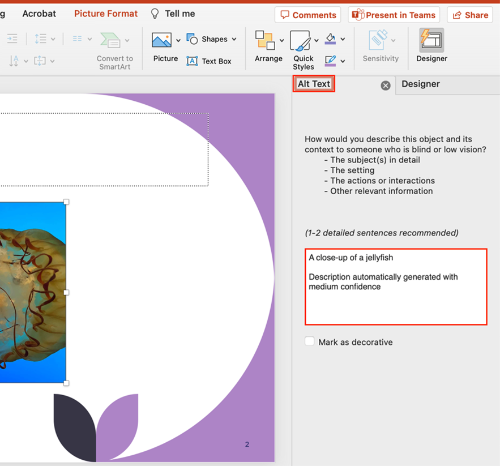Viewport: 500px width, 466px height.
Task: Click the Share button
Action: coord(470,15)
